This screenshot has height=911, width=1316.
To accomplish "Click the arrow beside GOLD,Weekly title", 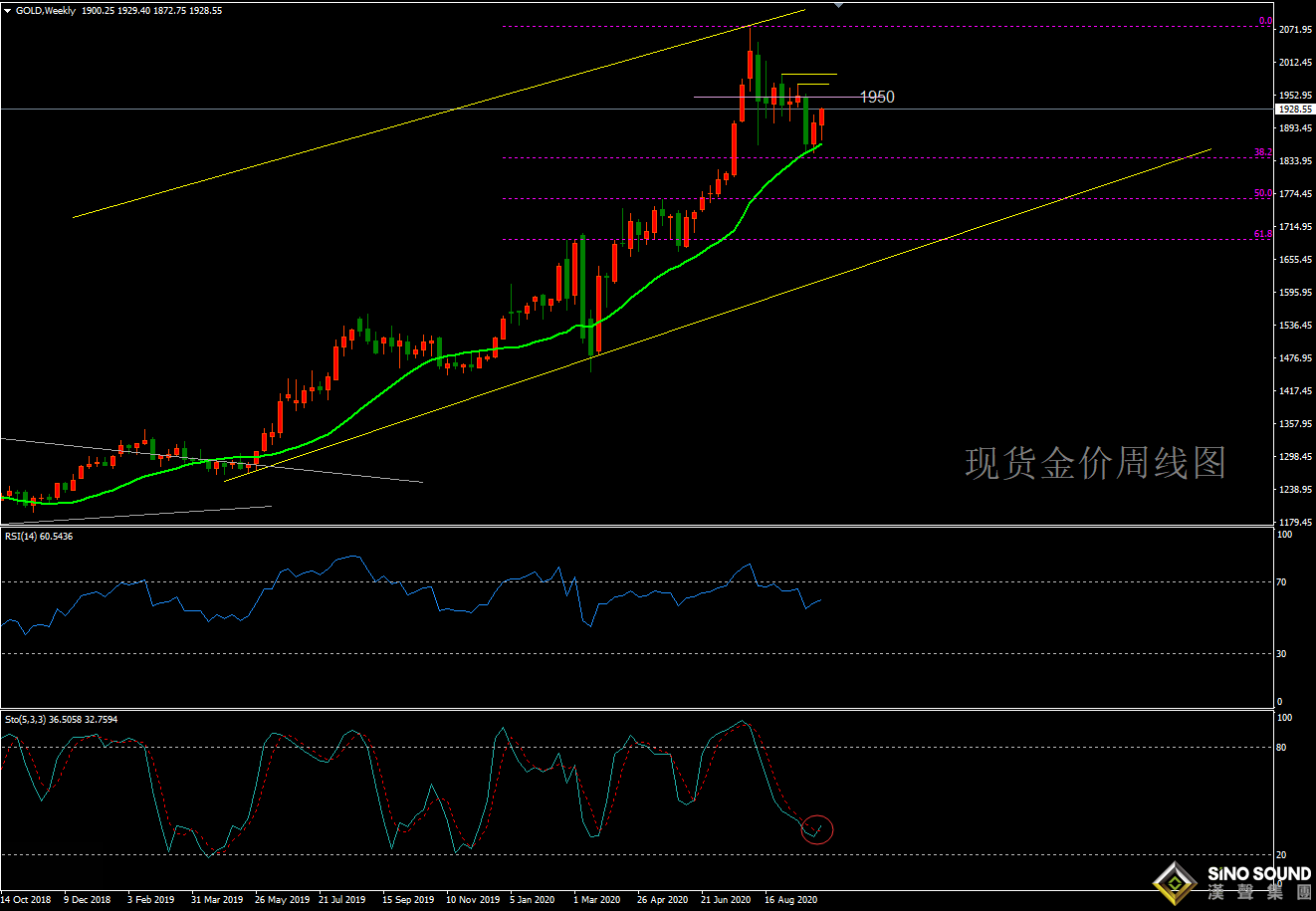I will [x=7, y=10].
